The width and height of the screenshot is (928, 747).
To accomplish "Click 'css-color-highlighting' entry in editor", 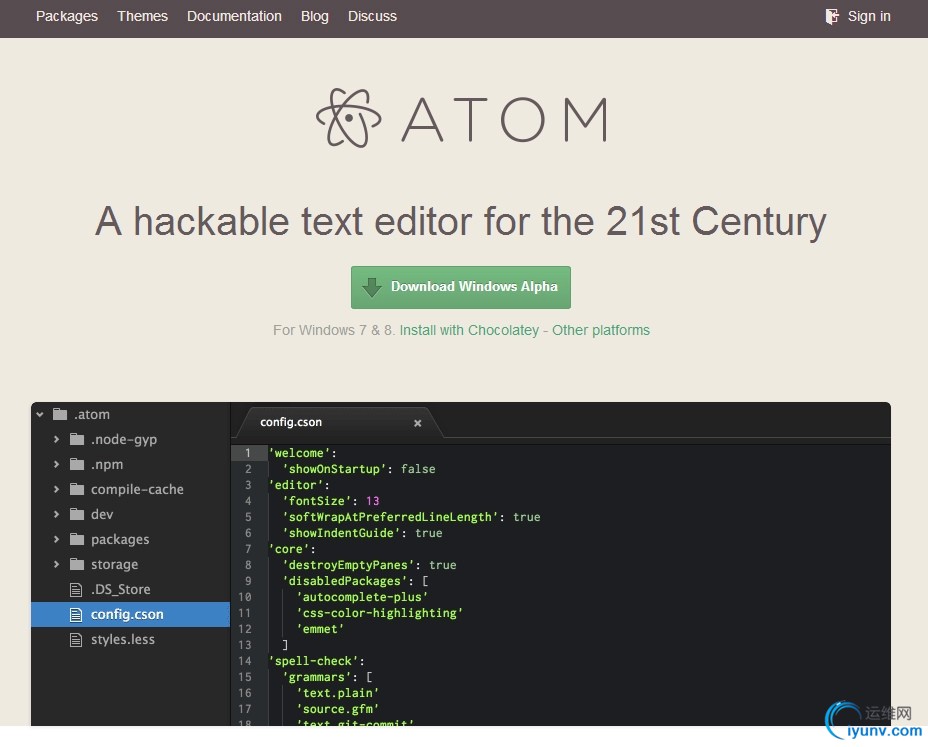I will 379,613.
